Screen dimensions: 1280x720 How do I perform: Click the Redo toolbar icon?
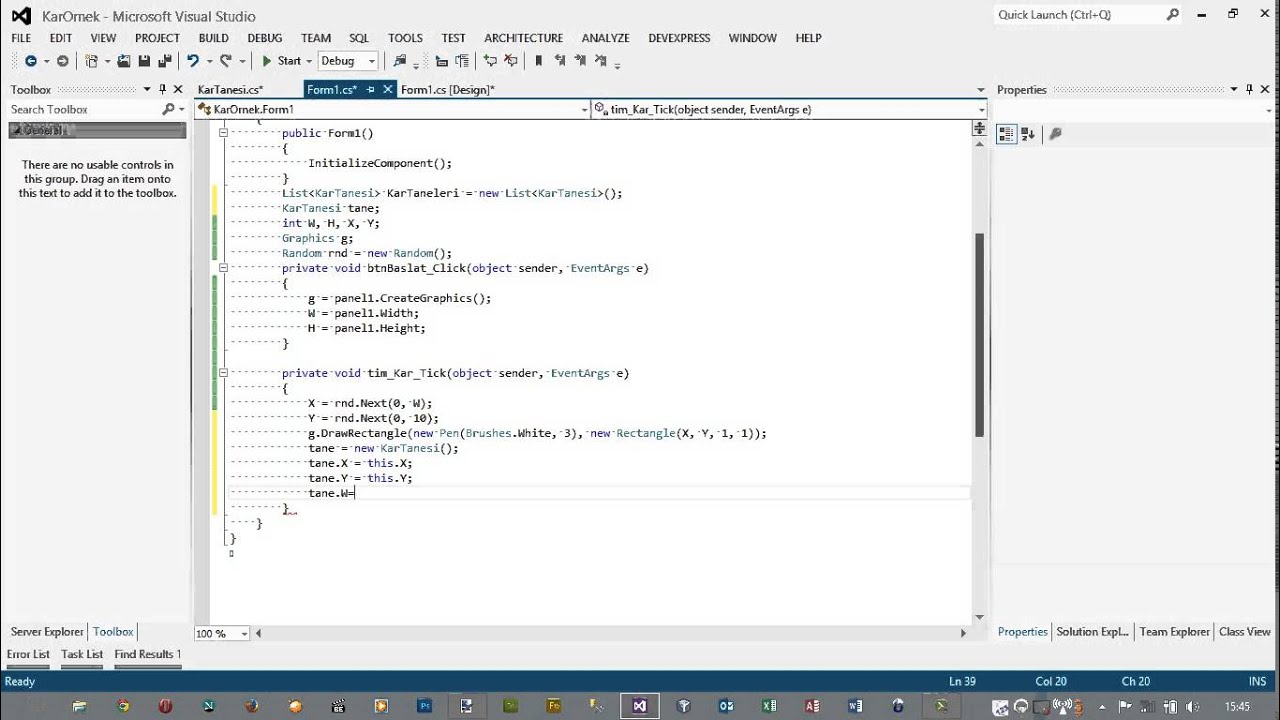(x=225, y=61)
